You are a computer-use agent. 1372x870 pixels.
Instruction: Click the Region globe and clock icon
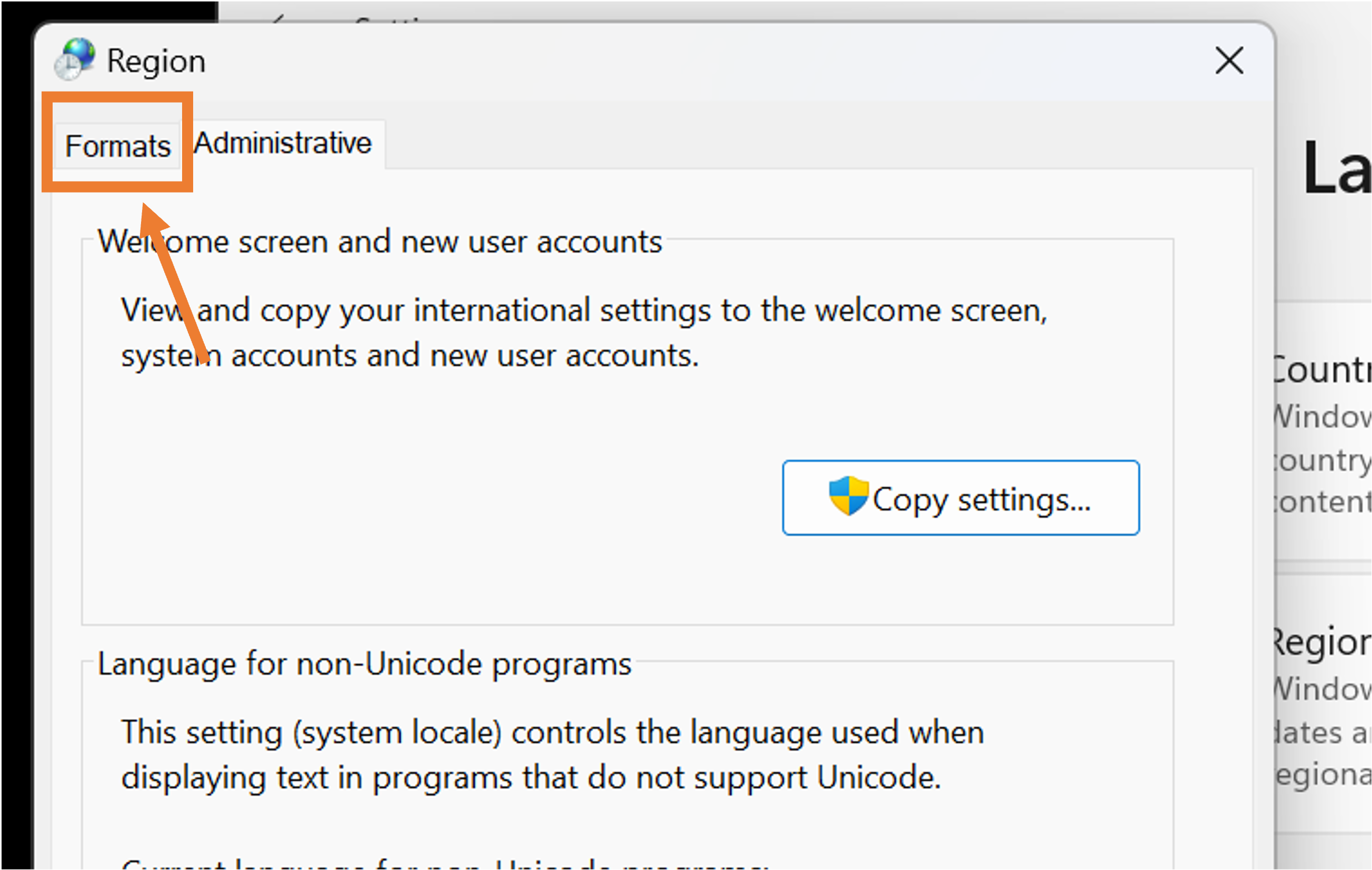point(75,58)
